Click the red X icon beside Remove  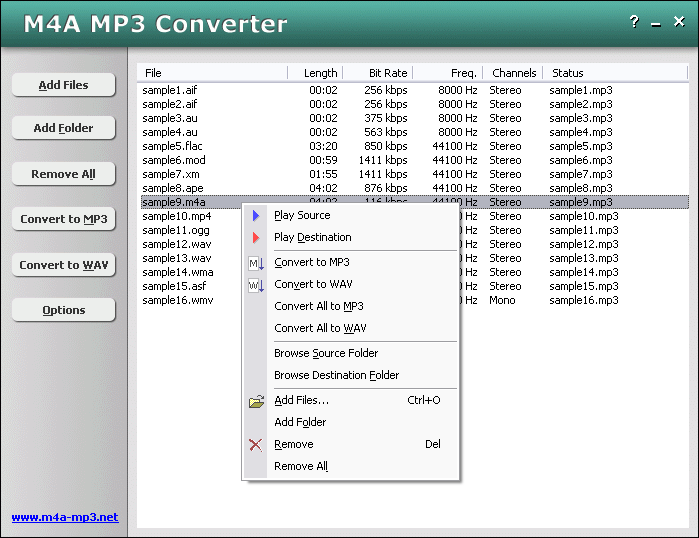click(255, 445)
